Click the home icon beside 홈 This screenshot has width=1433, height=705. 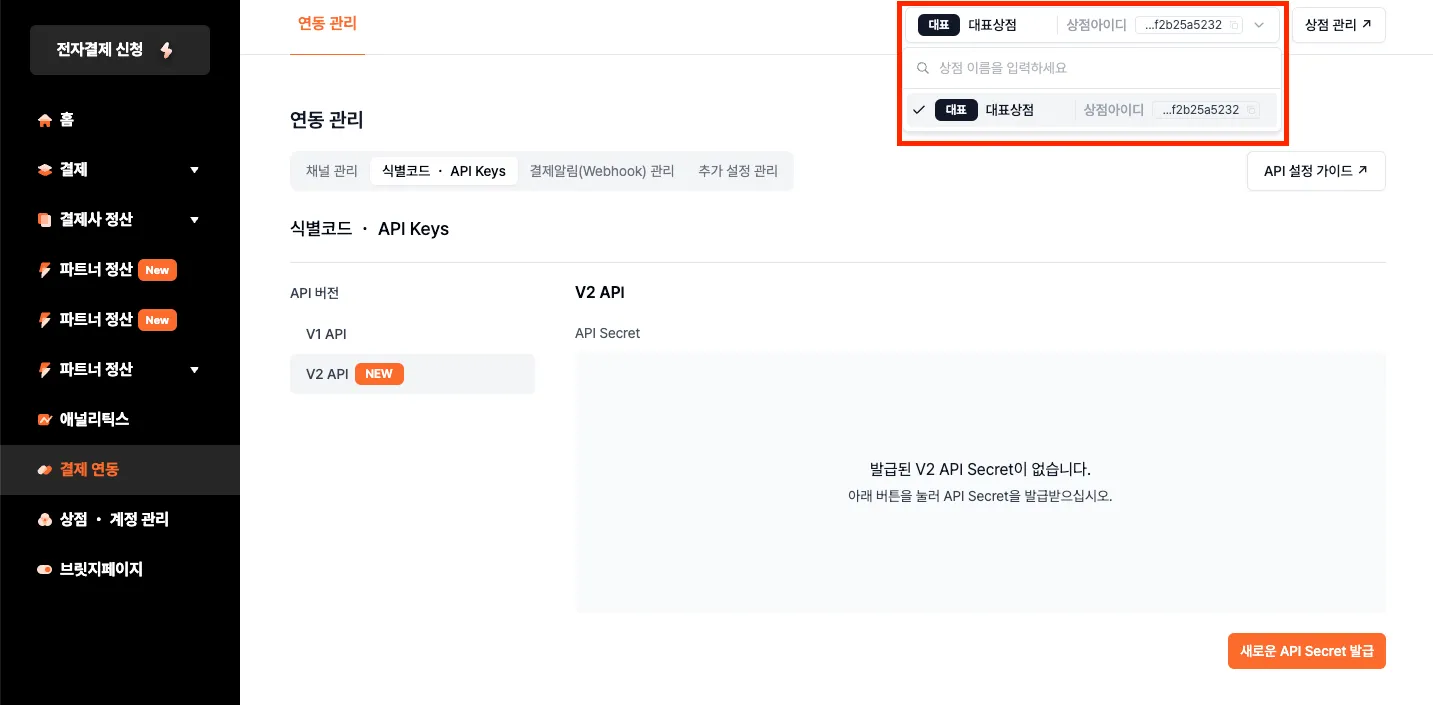44,120
